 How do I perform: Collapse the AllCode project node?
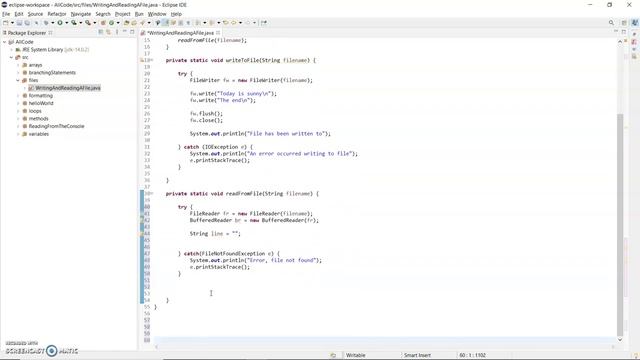[4, 42]
